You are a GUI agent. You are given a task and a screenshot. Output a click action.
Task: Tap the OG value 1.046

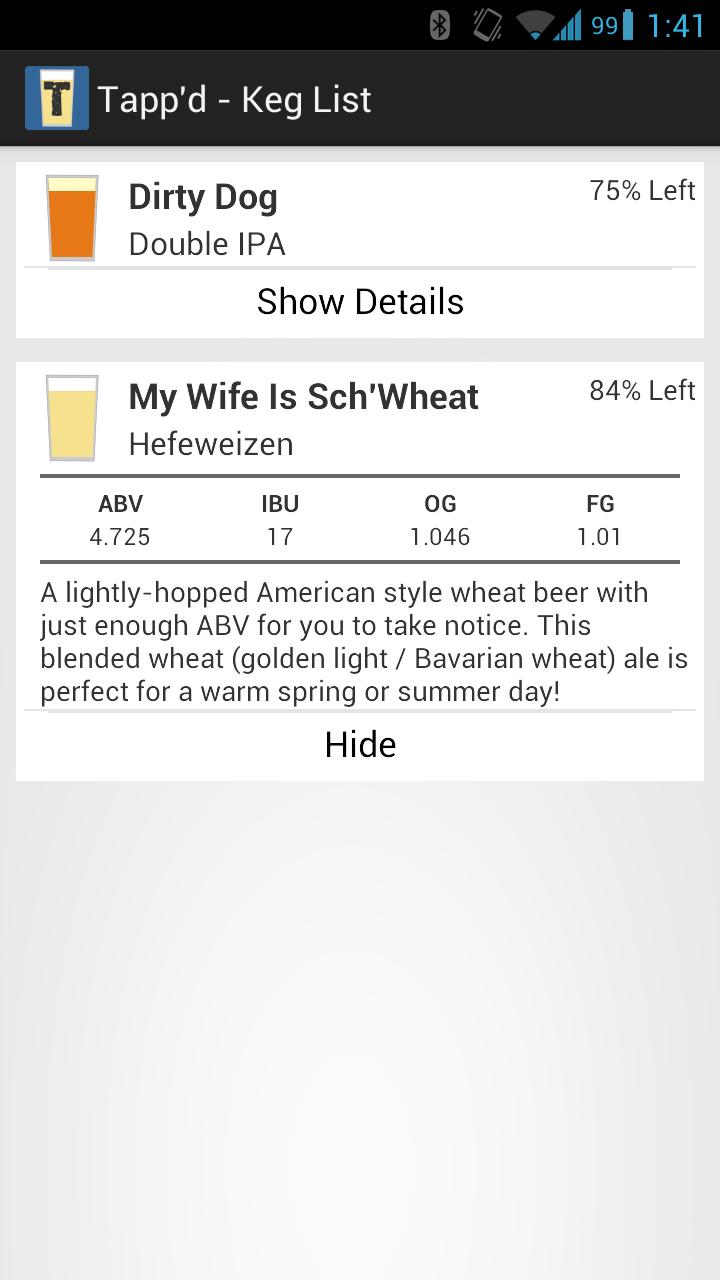point(440,537)
